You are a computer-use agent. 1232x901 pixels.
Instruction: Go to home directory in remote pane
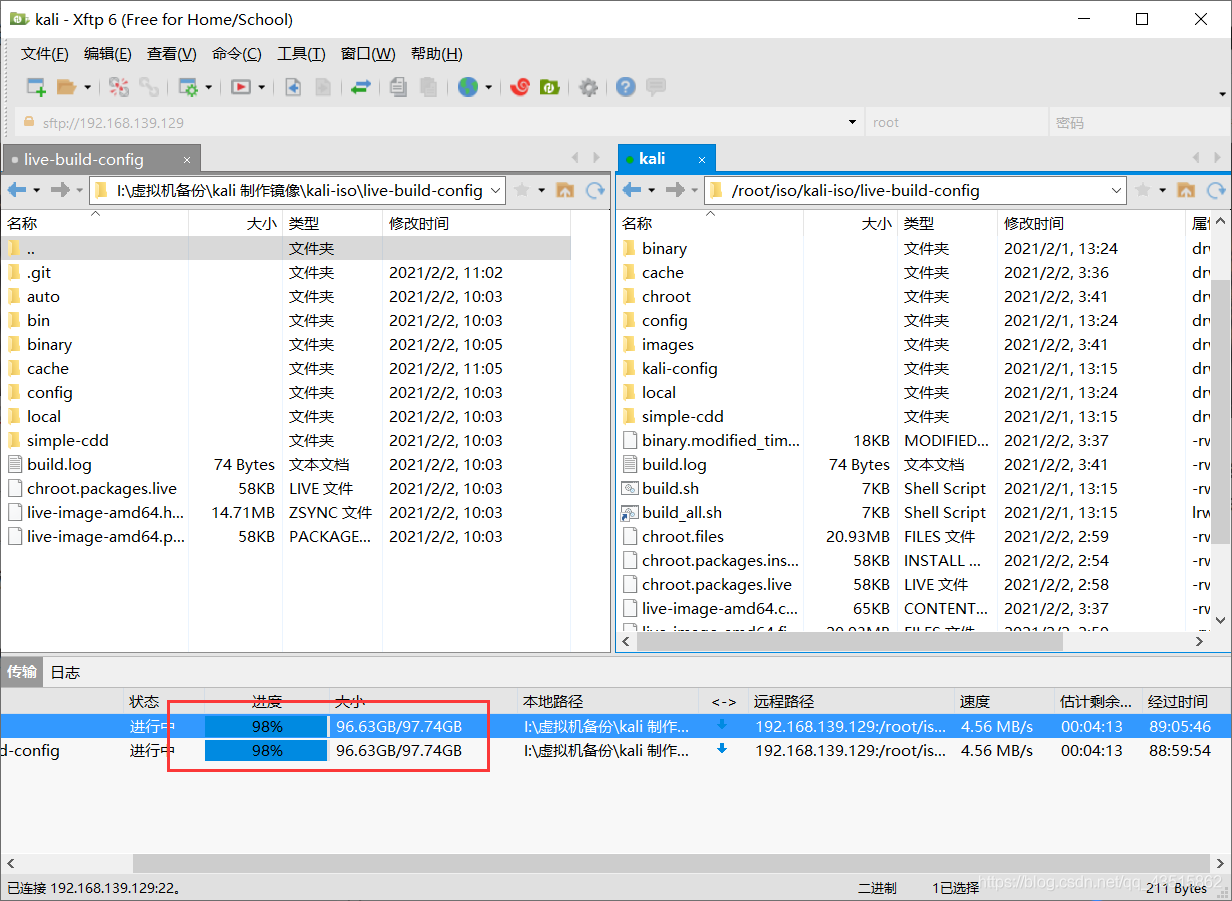pyautogui.click(x=1186, y=190)
